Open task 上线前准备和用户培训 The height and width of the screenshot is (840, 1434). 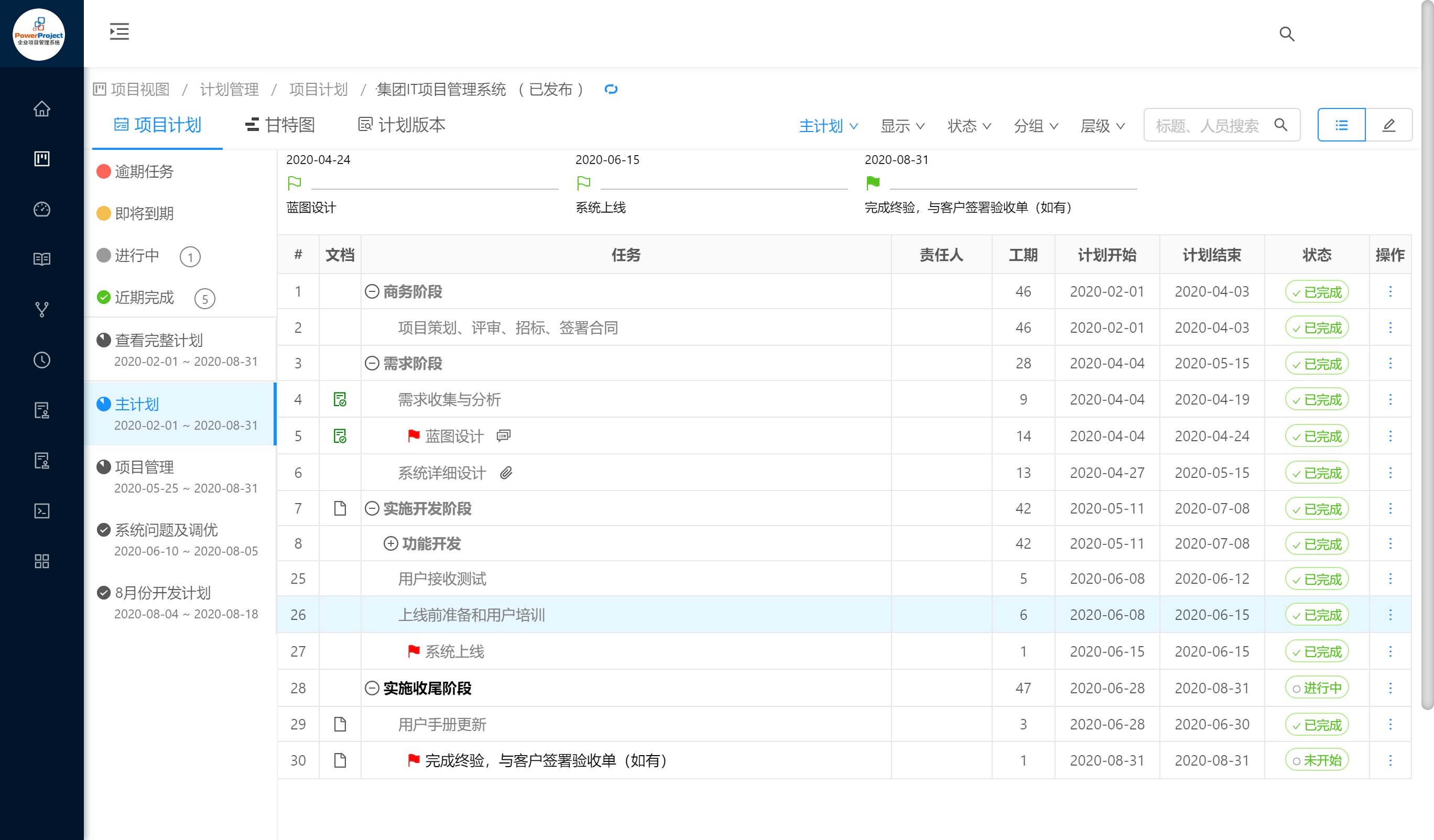click(471, 615)
